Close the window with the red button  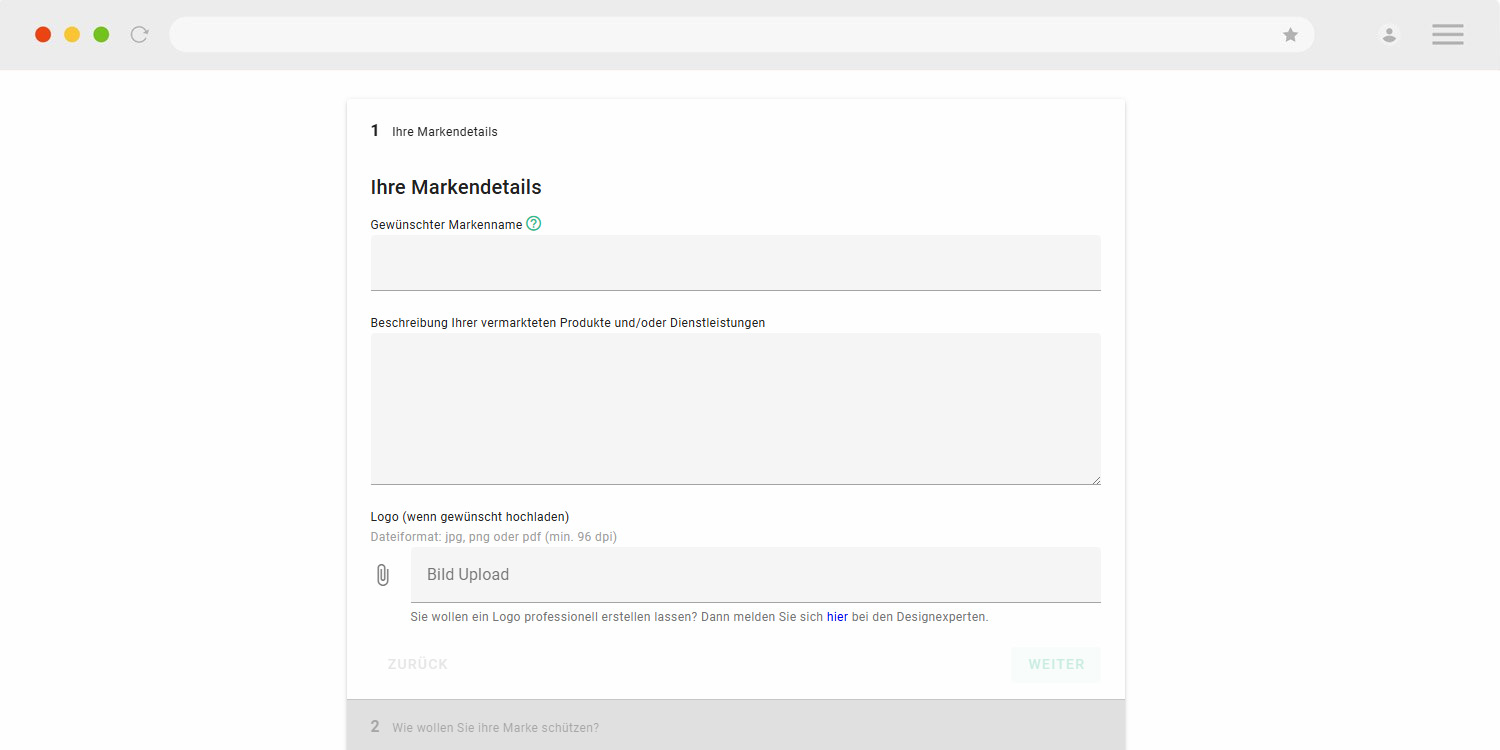(x=43, y=35)
